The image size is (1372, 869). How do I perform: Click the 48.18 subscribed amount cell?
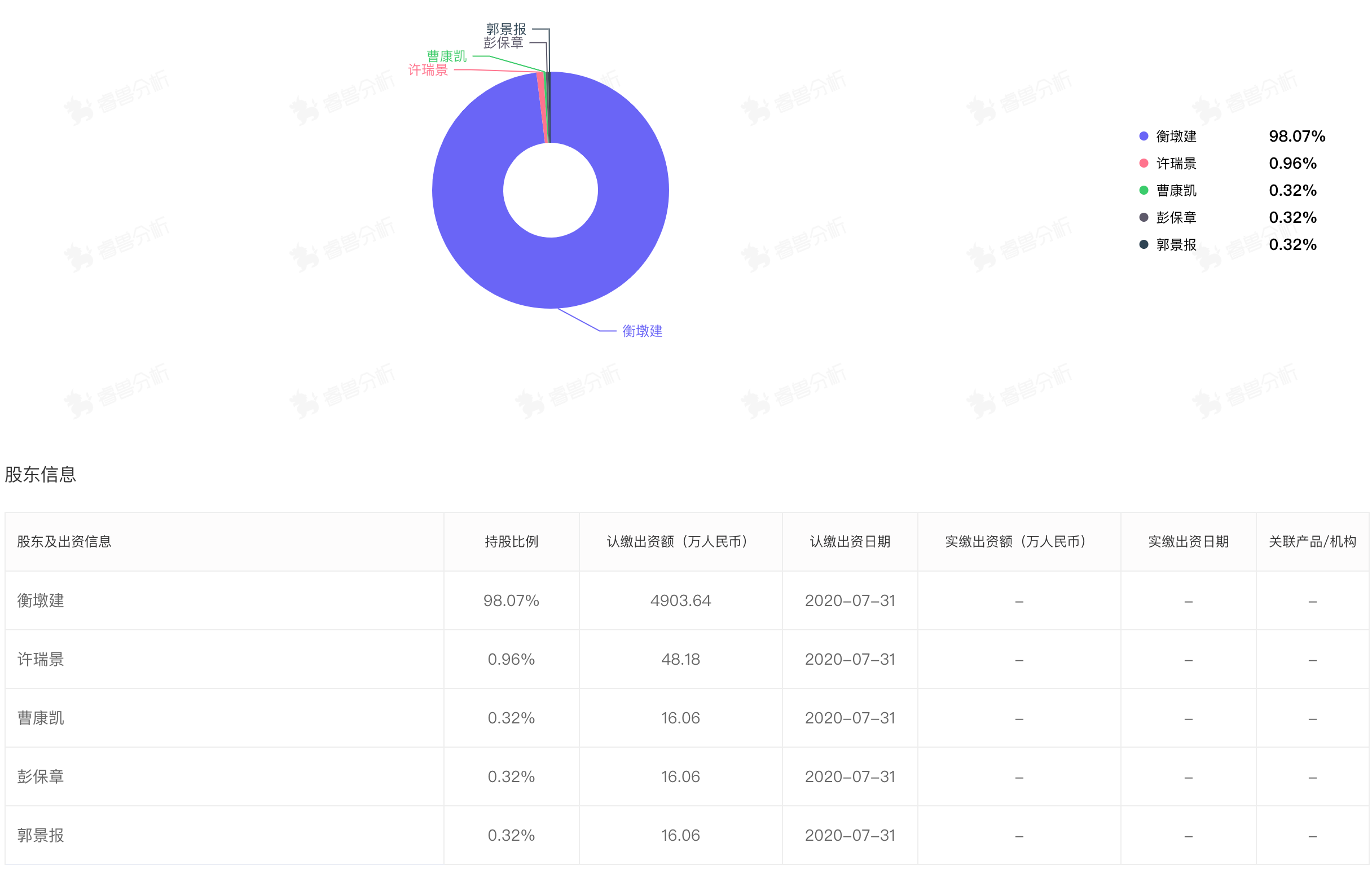click(680, 659)
